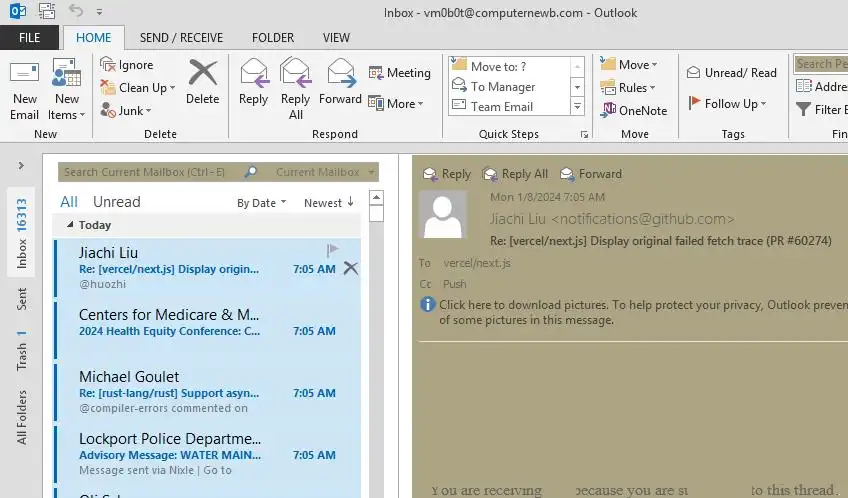Click Reply in the reading pane
This screenshot has width=848, height=498.
(x=447, y=174)
